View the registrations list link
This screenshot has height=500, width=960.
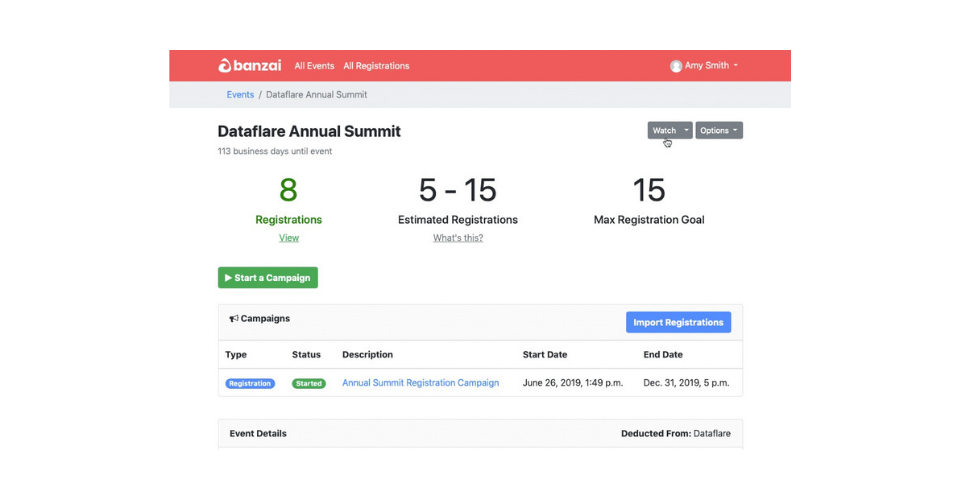click(289, 238)
